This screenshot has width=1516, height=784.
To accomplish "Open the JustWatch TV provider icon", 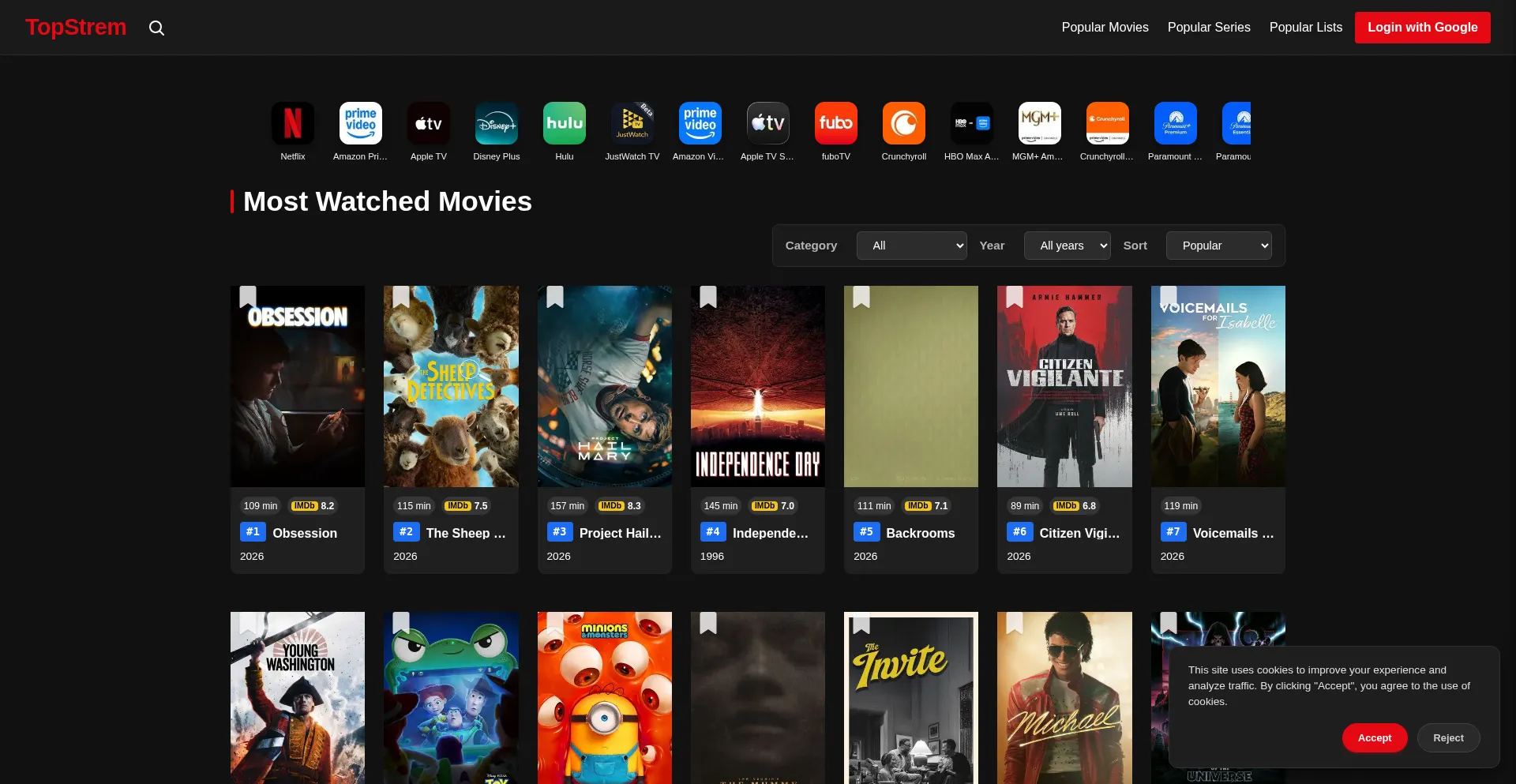I will (x=632, y=123).
